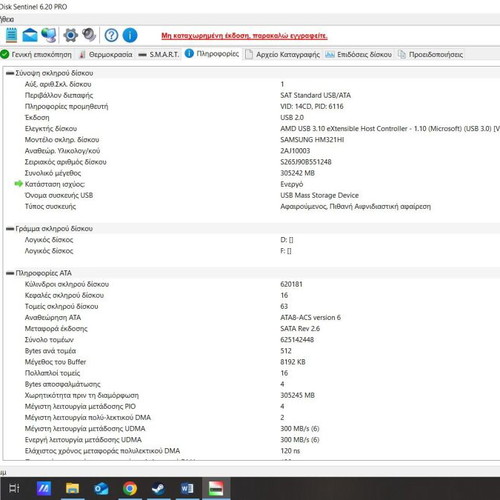Collapse the Σύνοψη σκληρού δίσκου section
This screenshot has width=500, height=500.
pyautogui.click(x=10, y=73)
